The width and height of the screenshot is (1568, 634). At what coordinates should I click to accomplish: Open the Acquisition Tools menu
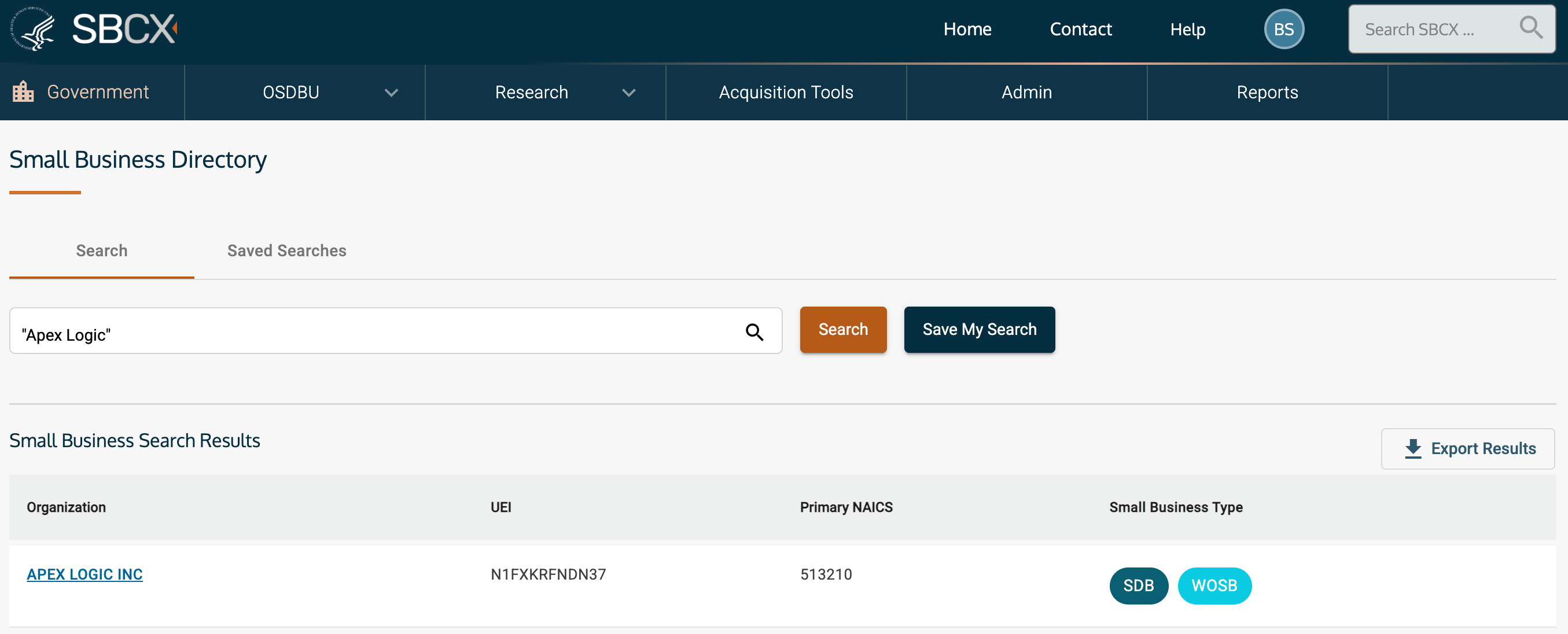(785, 93)
